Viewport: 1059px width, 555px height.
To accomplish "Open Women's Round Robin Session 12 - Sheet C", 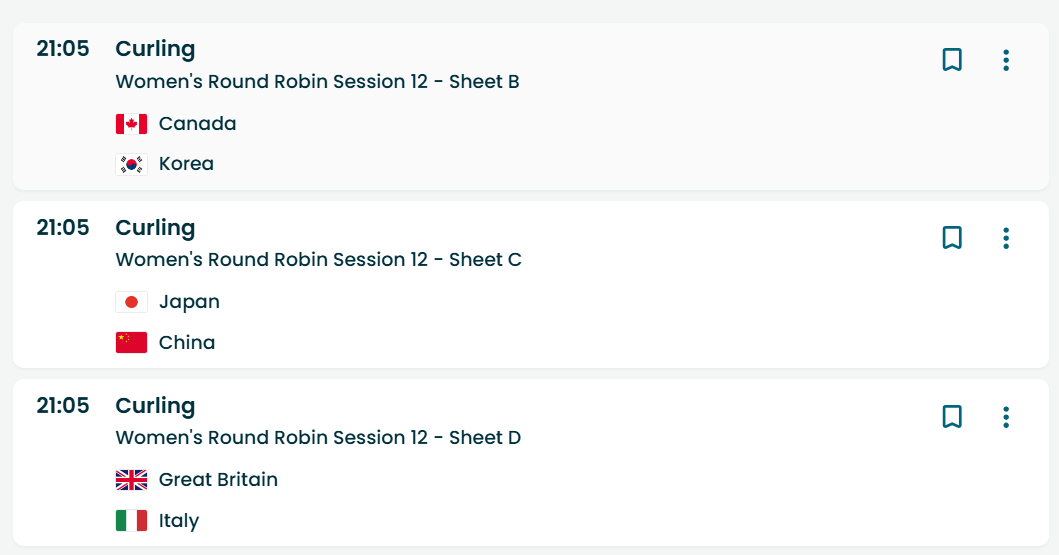I will point(318,260).
